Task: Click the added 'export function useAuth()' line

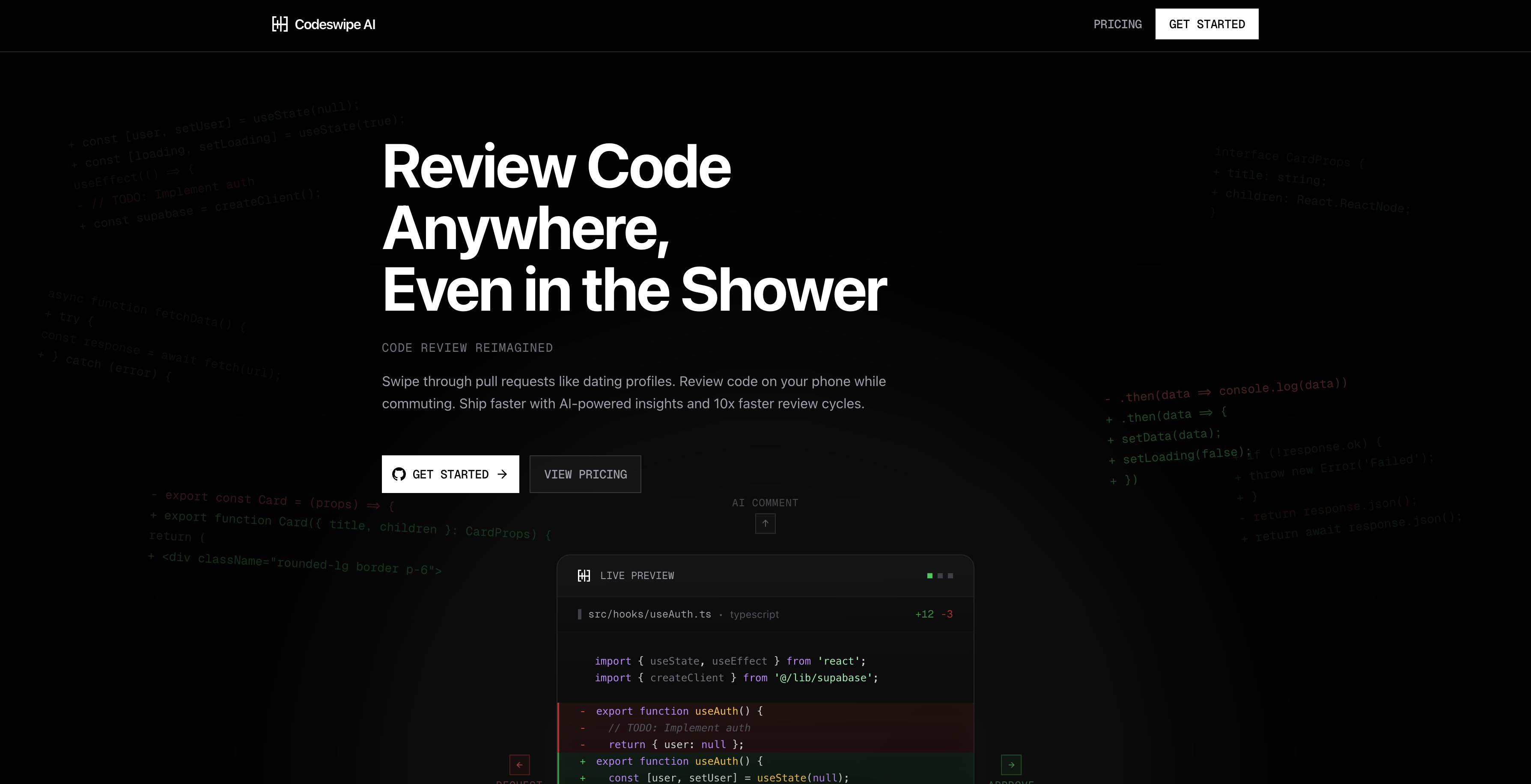Action: (765, 761)
